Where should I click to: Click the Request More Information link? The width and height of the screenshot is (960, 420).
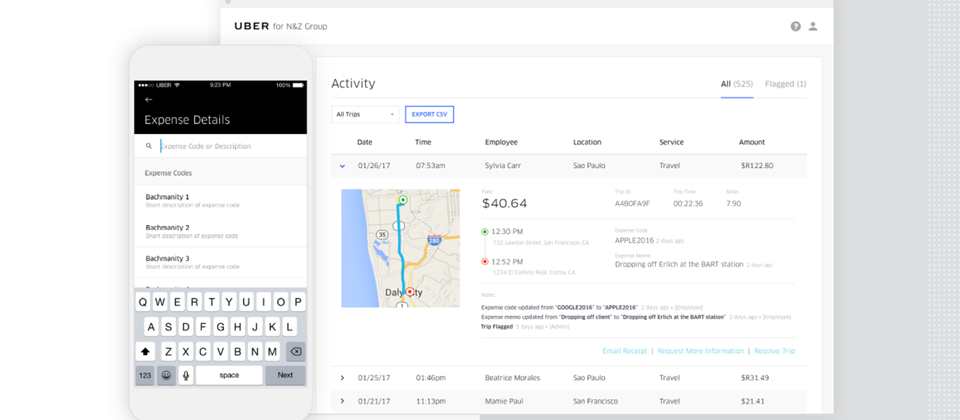click(700, 351)
